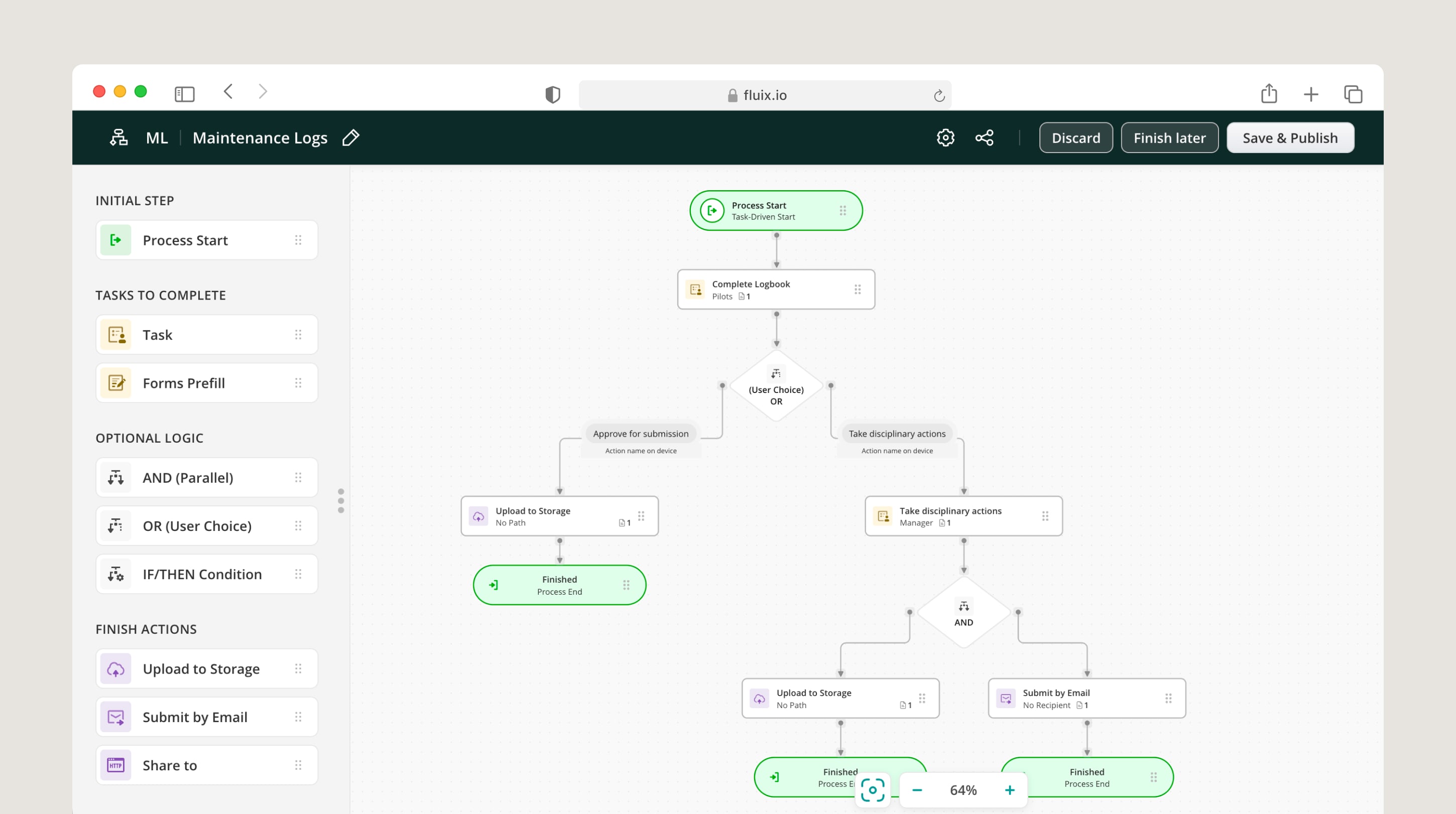Toggle the browser sidebar panel
The image size is (1456, 814).
pyautogui.click(x=184, y=94)
